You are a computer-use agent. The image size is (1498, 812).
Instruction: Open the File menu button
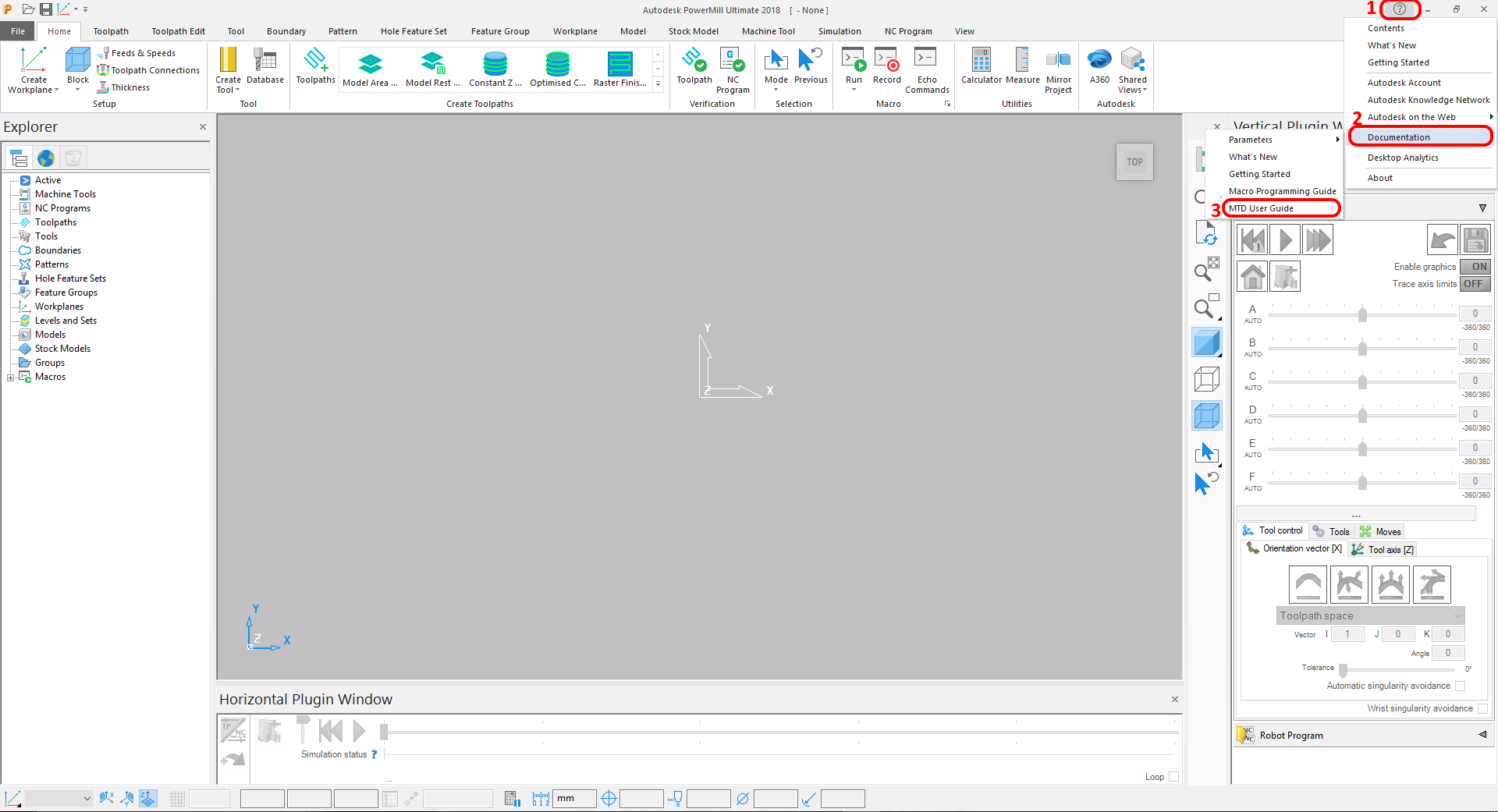pos(18,31)
